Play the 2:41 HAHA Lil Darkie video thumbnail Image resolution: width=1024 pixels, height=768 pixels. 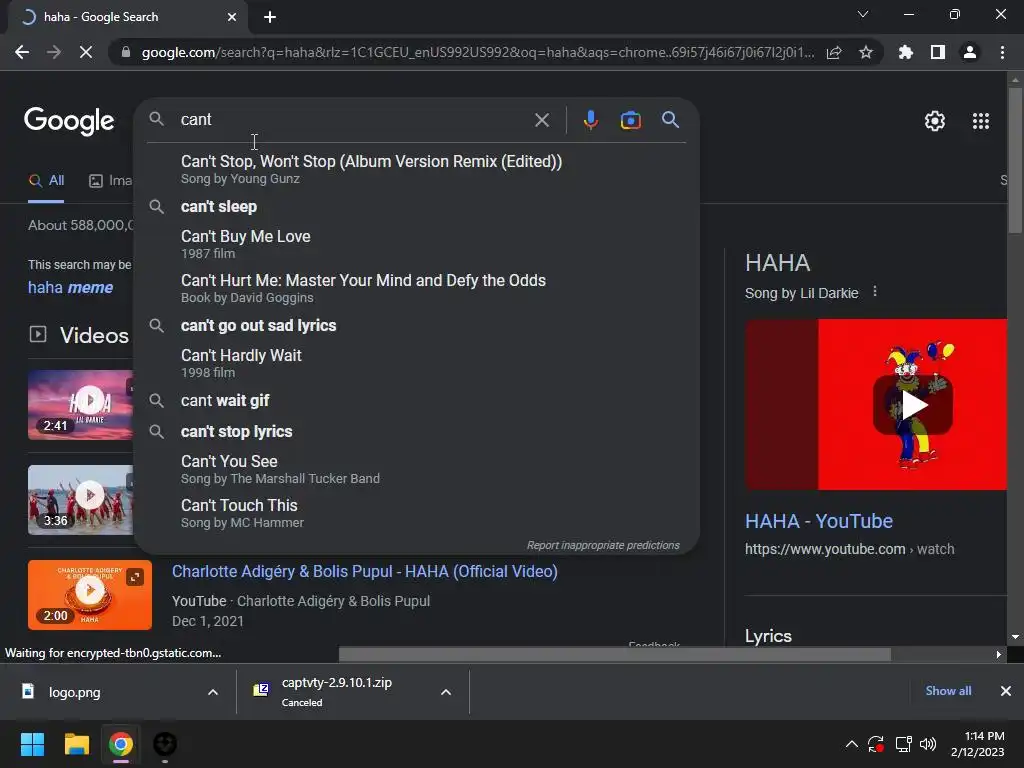[x=80, y=405]
